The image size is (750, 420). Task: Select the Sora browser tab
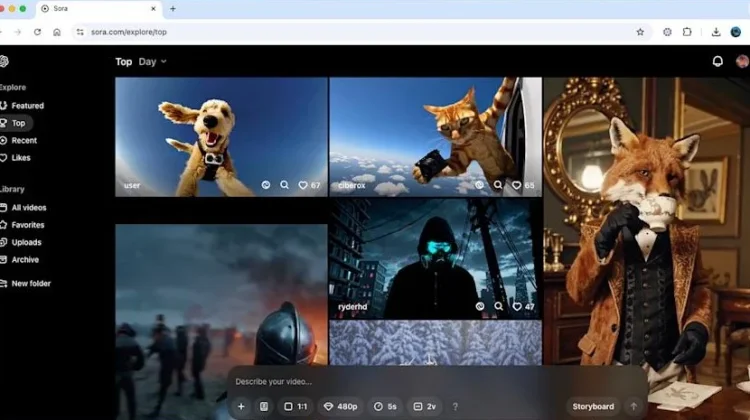click(x=98, y=9)
